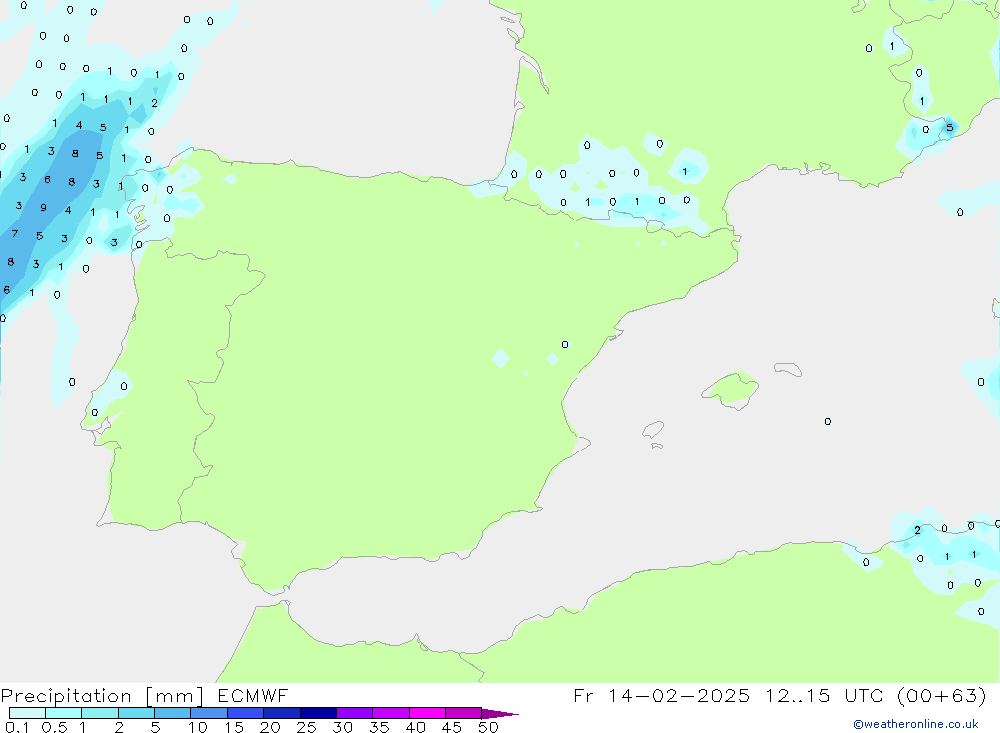This screenshot has height=733, width=1000.
Task: Pick the 10–15 mm legend swatch
Action: pos(209,713)
